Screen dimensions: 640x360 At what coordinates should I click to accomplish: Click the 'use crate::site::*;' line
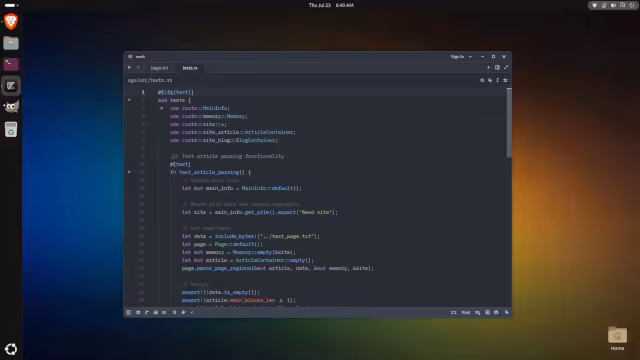(198, 124)
